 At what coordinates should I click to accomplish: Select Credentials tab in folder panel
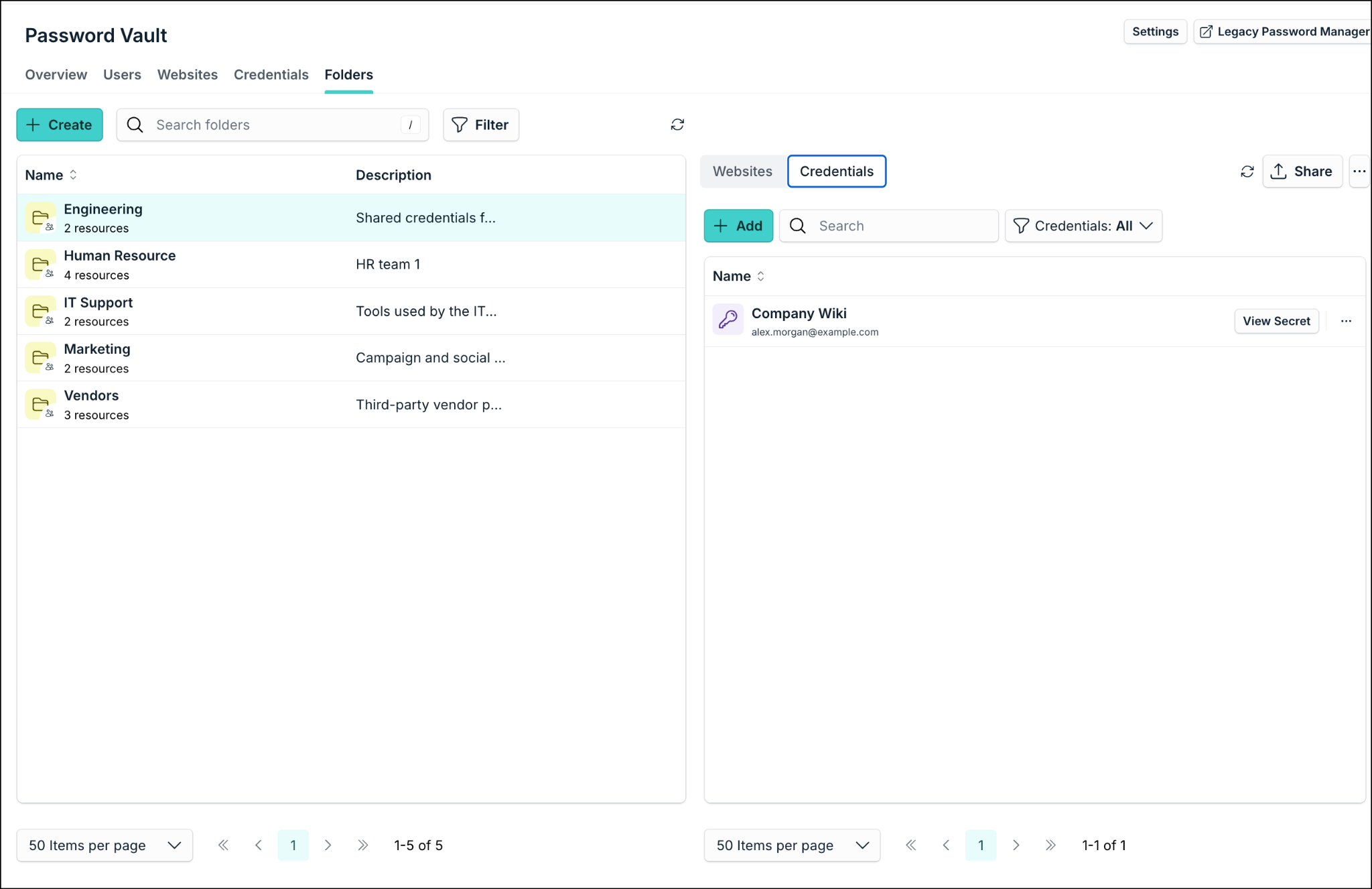[837, 172]
